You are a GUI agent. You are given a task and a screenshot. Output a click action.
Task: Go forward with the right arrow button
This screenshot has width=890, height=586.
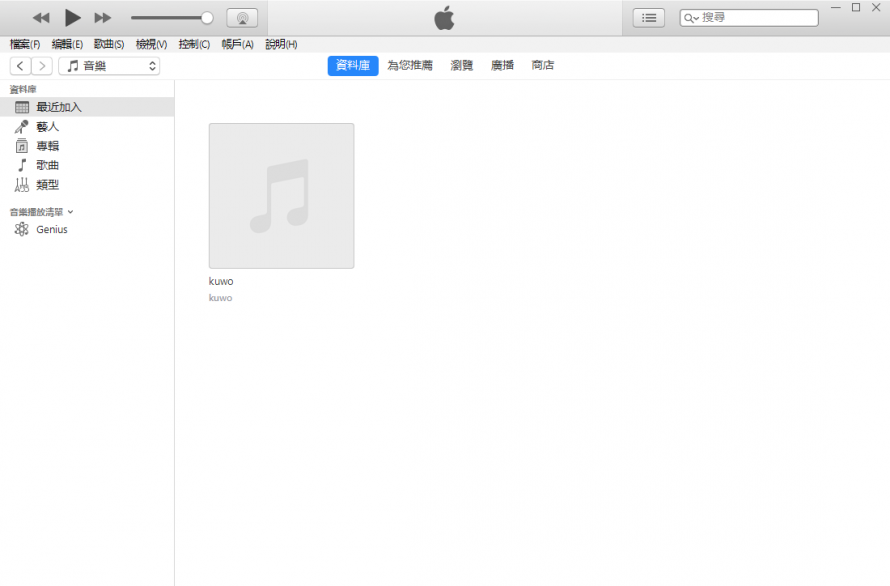(x=42, y=66)
